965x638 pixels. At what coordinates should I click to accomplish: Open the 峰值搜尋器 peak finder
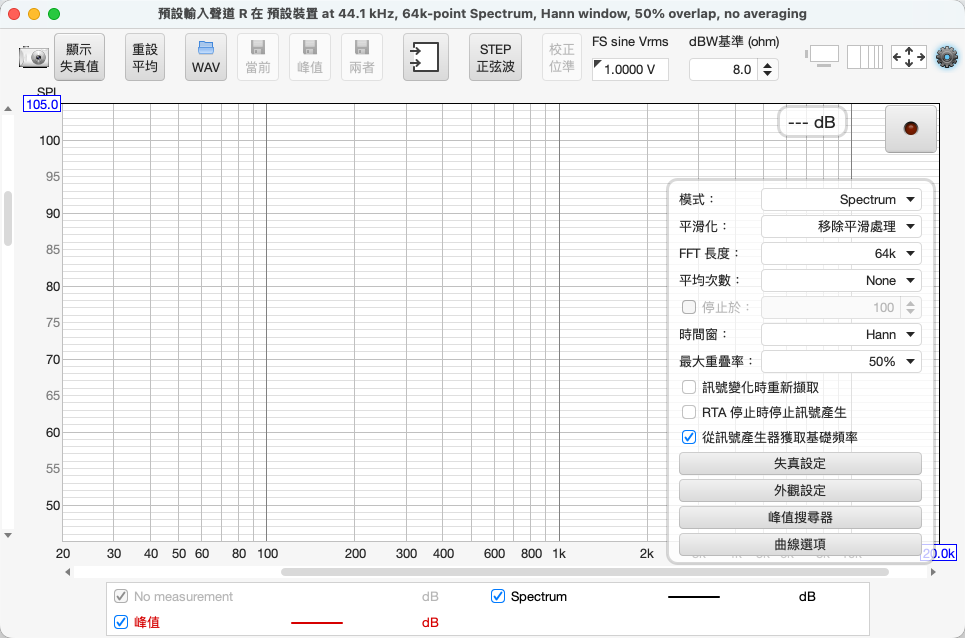tap(800, 517)
